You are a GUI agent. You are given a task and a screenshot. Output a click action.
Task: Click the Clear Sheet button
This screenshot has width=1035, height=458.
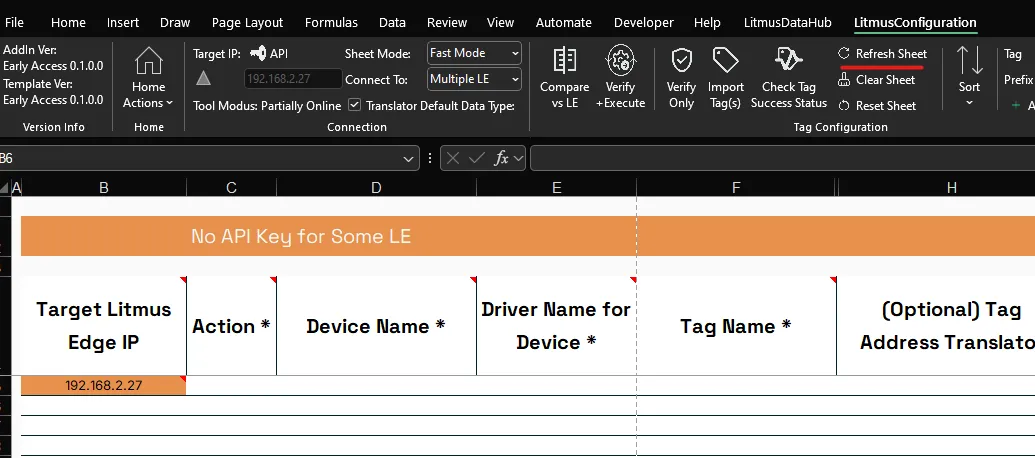877,80
